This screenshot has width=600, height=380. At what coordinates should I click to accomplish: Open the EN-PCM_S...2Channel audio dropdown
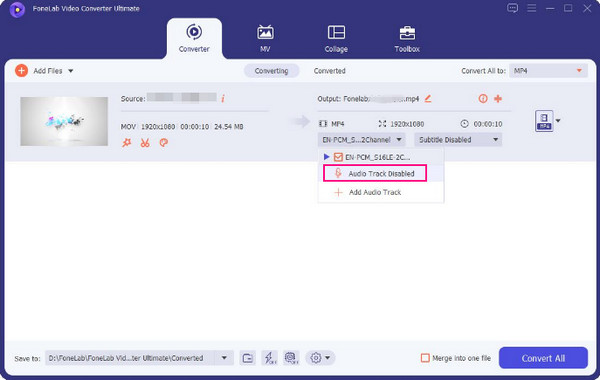(361, 140)
